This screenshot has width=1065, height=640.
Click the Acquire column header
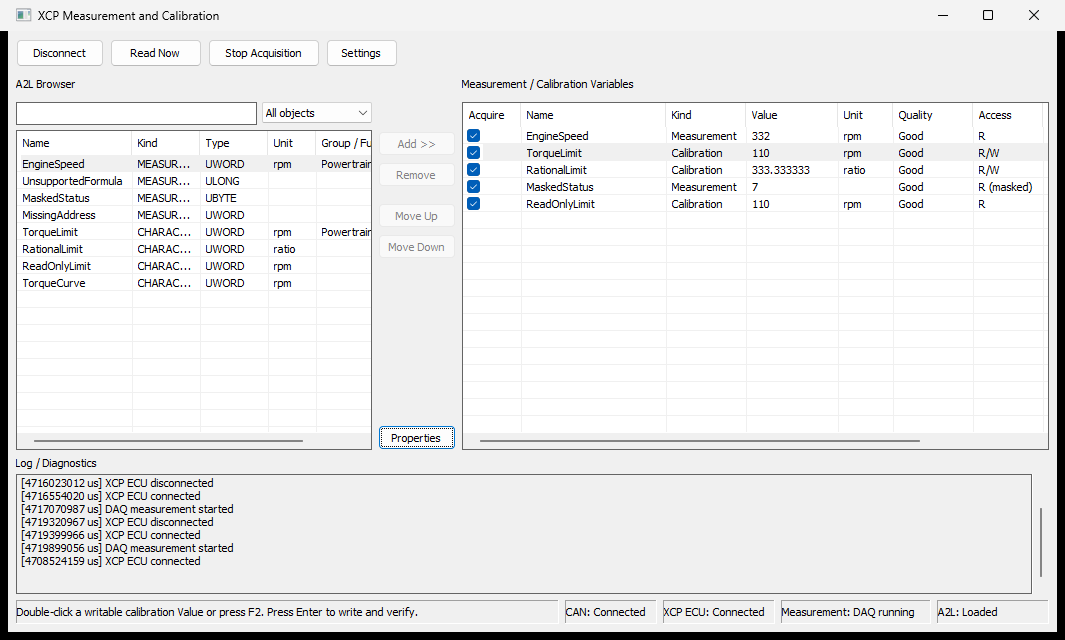coord(492,115)
